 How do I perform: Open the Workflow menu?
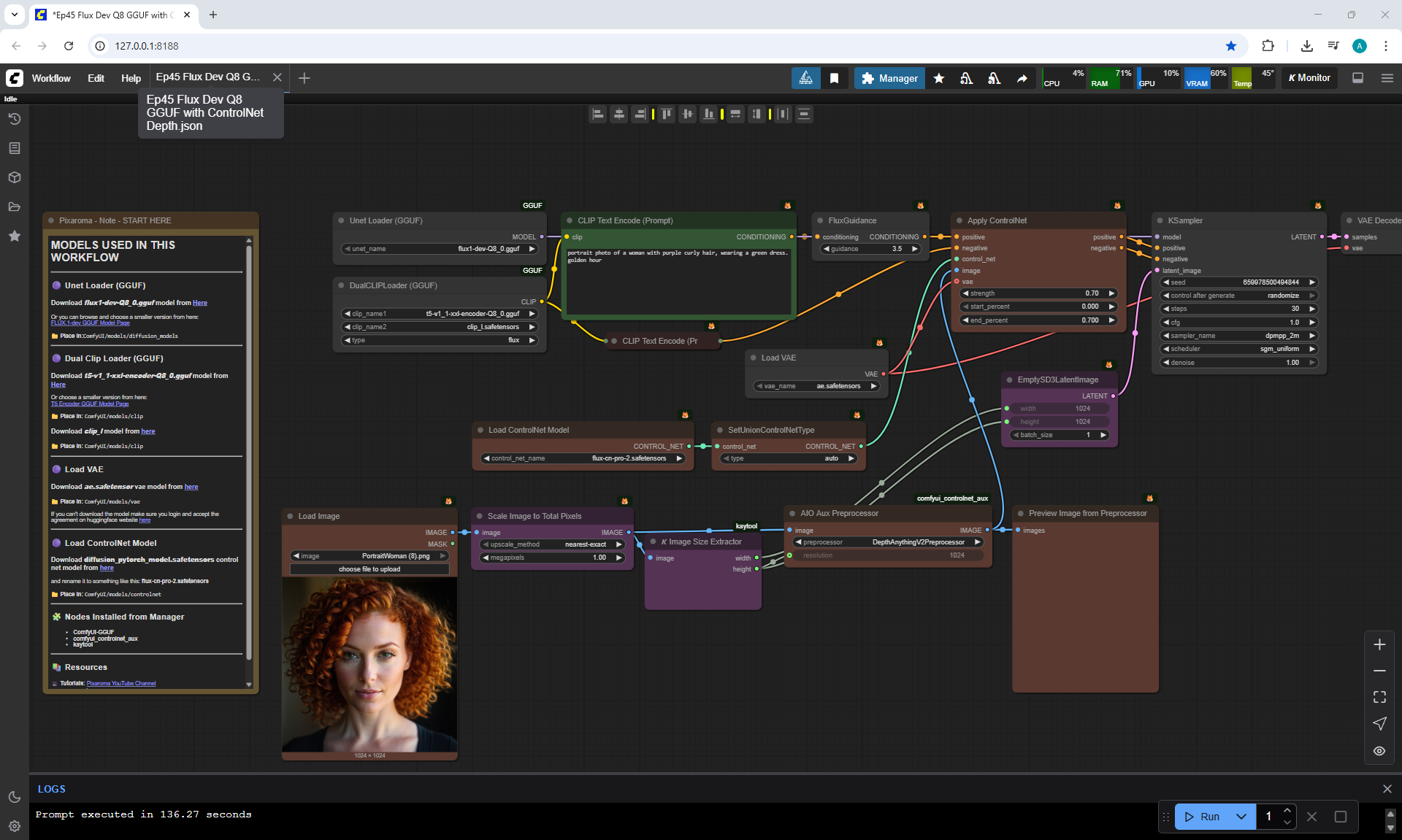point(51,78)
